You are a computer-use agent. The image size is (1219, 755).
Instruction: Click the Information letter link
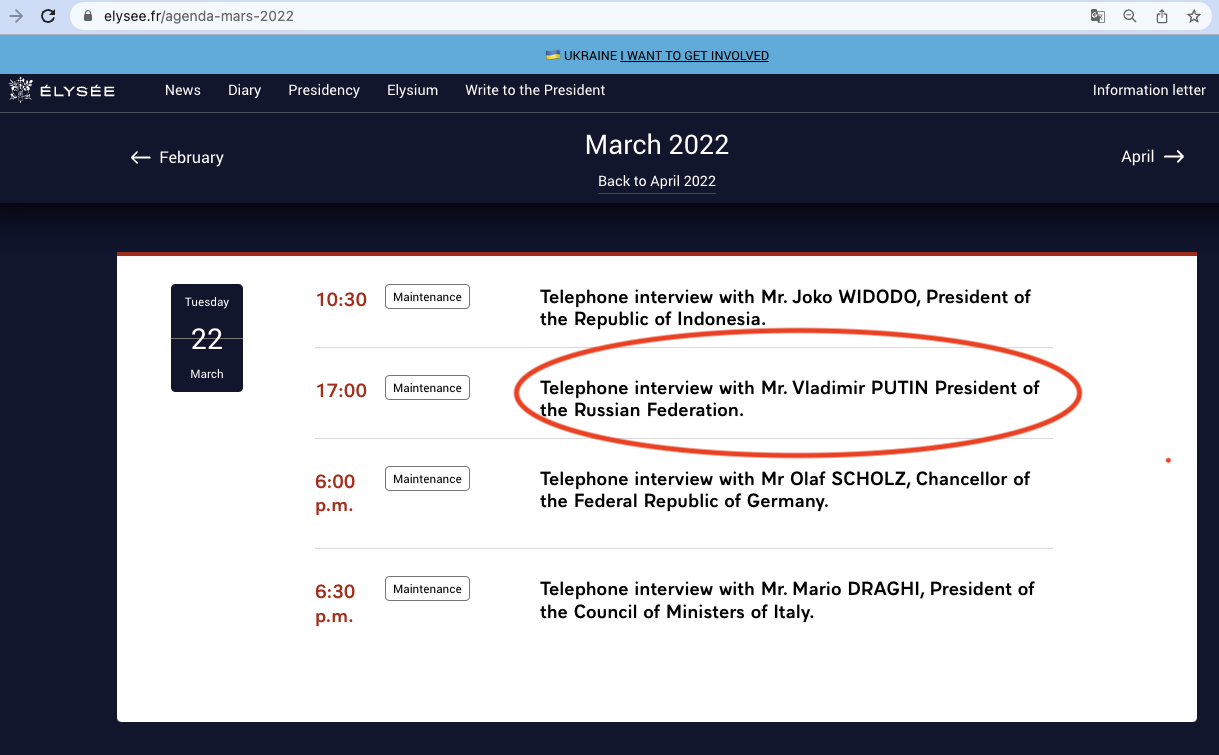point(1149,90)
